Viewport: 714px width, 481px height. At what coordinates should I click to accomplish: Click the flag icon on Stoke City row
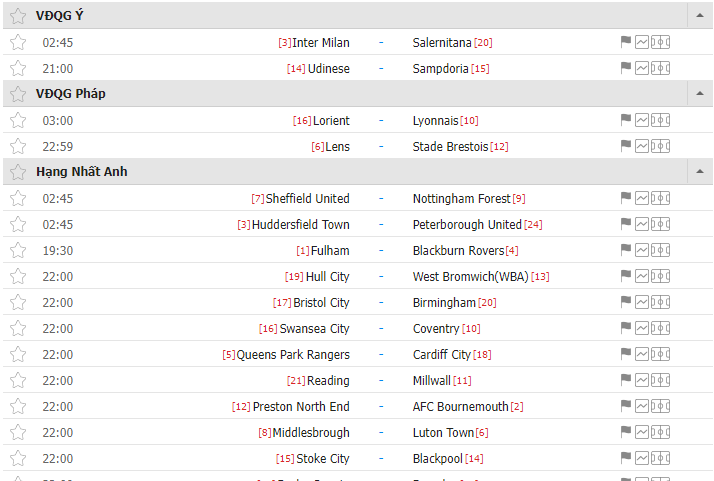626,457
